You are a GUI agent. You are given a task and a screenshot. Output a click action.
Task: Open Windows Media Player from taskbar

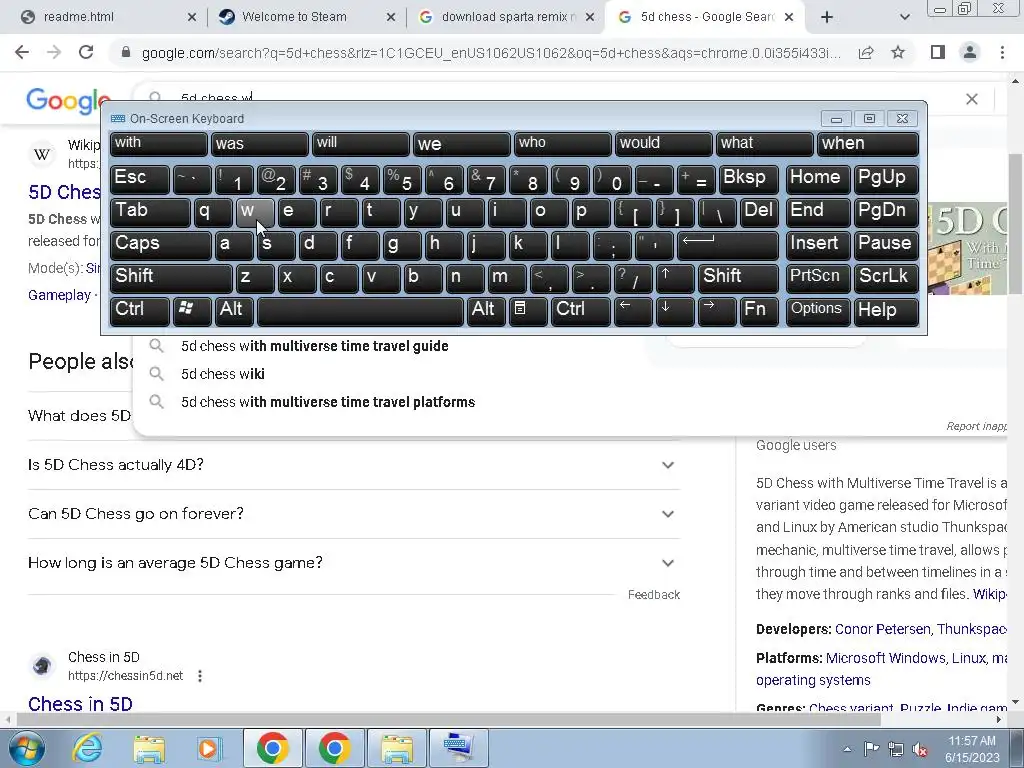(208, 748)
